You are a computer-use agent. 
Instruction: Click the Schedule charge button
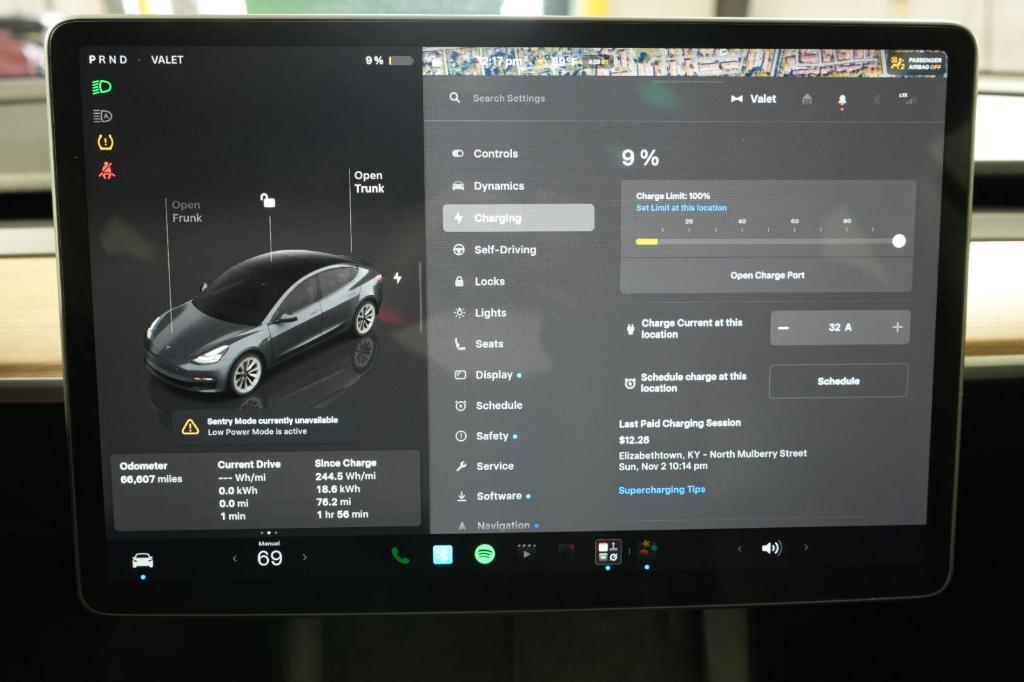pos(839,381)
